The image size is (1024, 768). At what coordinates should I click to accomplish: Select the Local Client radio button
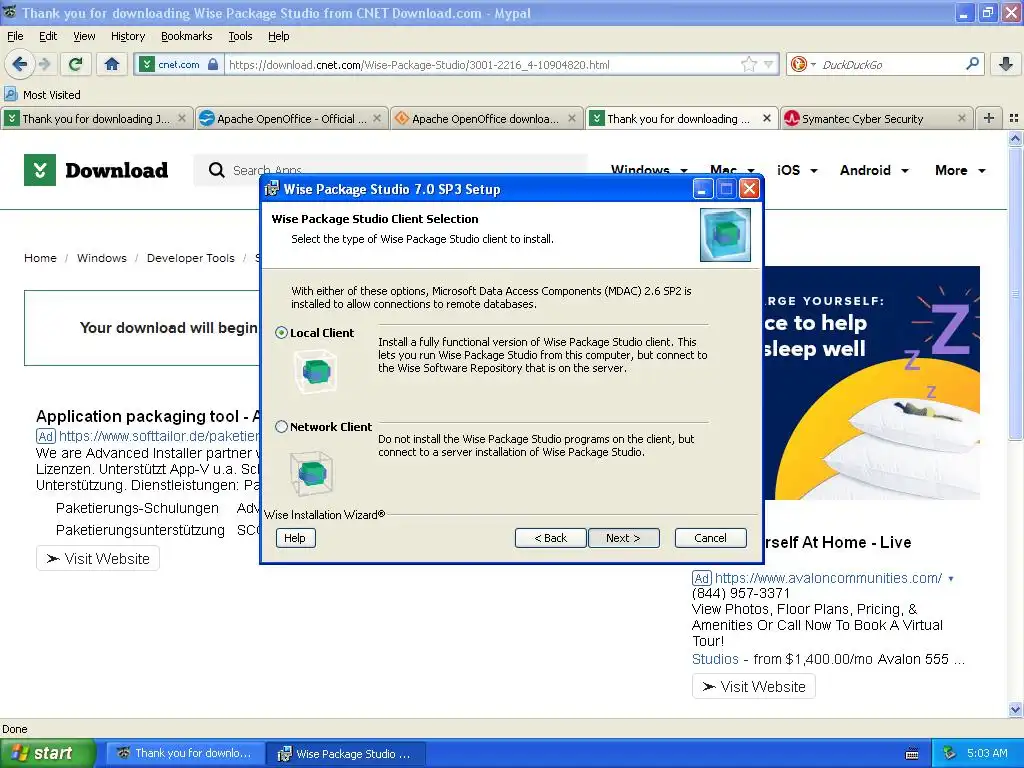click(x=281, y=333)
